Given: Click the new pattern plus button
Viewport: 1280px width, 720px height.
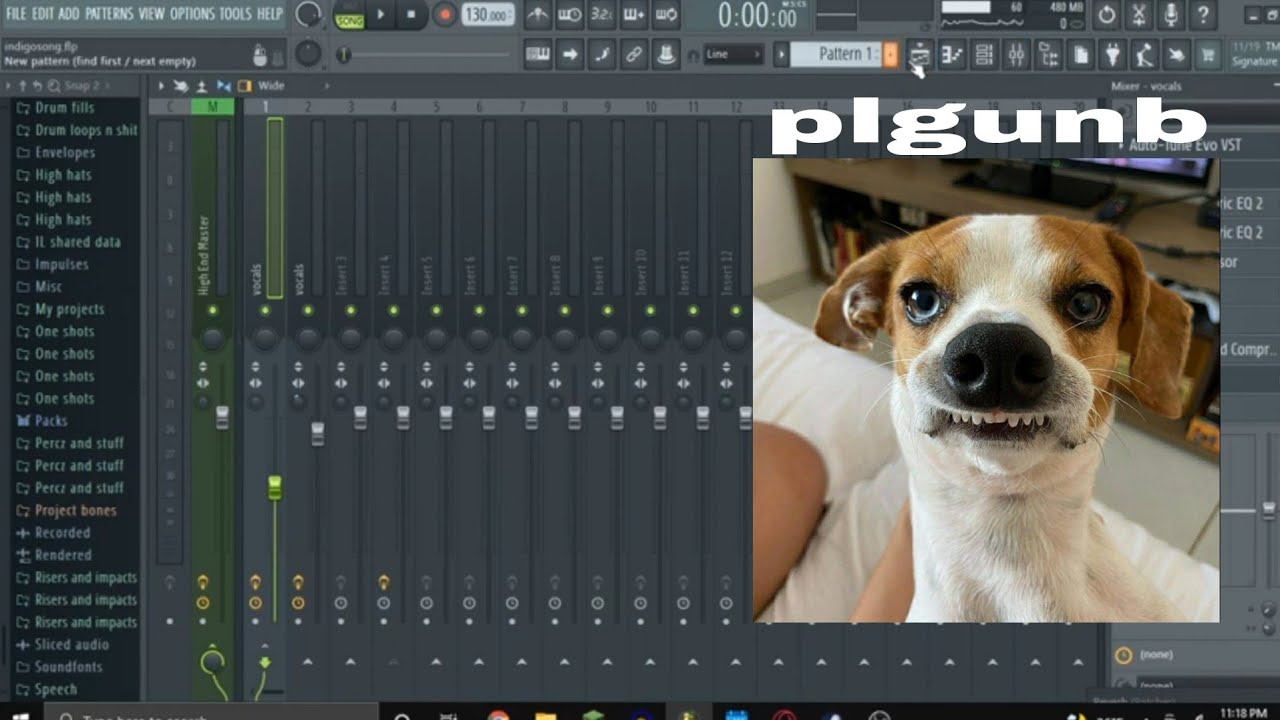Looking at the screenshot, I should coord(891,54).
